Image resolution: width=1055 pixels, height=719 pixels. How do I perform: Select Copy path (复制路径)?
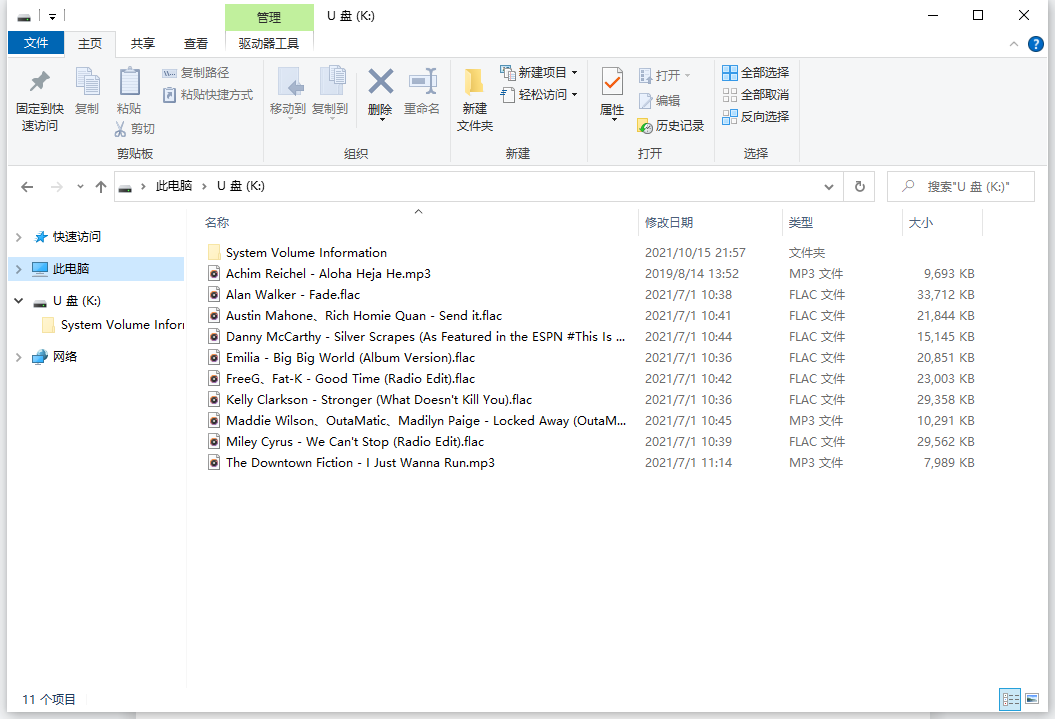(196, 73)
